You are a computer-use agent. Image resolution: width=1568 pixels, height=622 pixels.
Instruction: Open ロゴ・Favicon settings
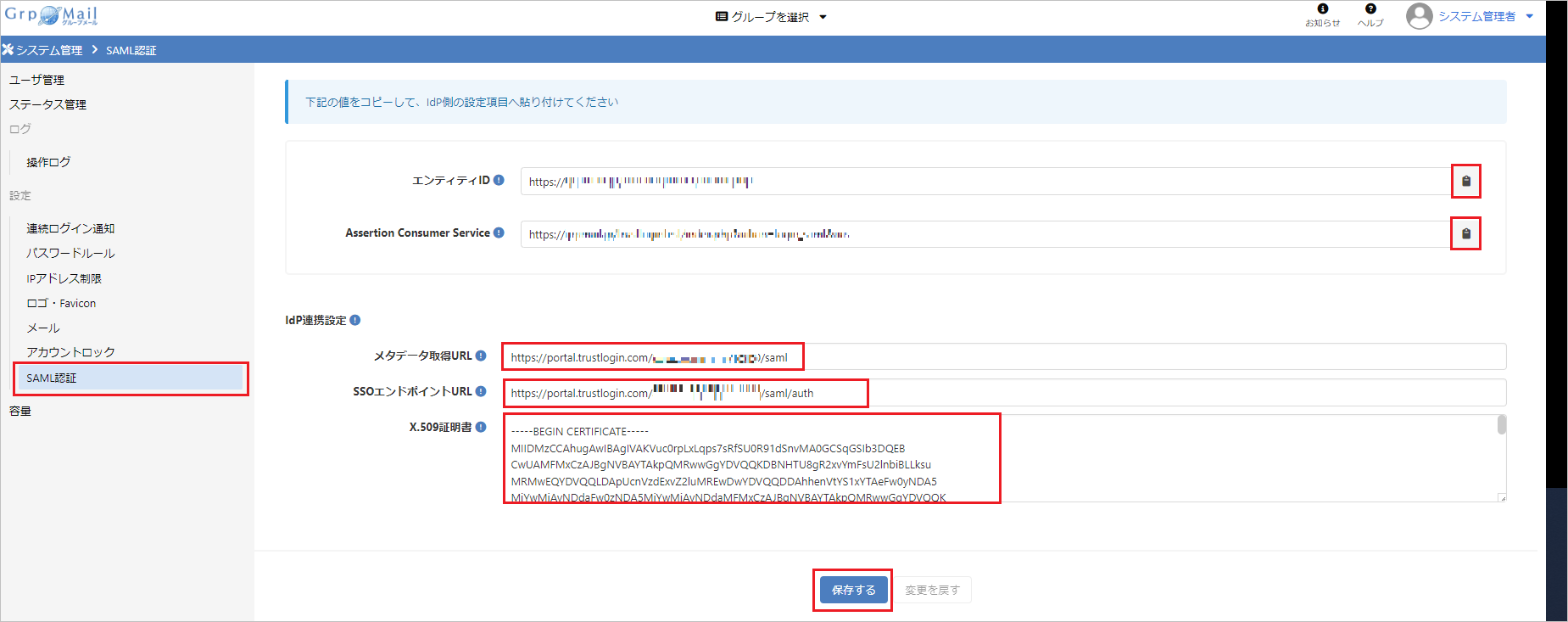point(61,303)
